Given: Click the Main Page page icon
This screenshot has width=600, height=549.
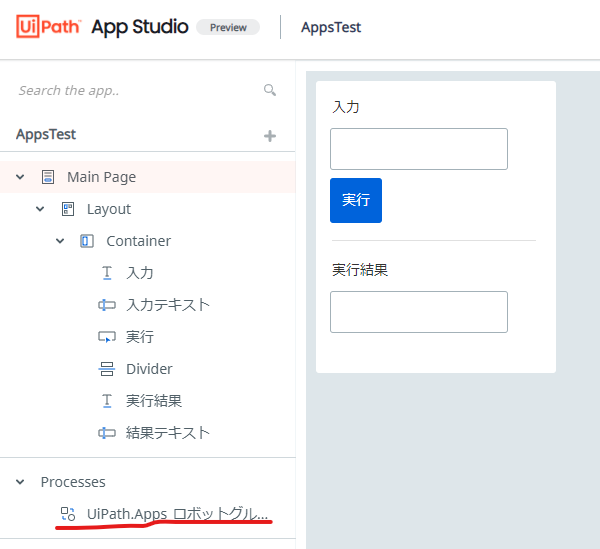Looking at the screenshot, I should click(x=48, y=177).
